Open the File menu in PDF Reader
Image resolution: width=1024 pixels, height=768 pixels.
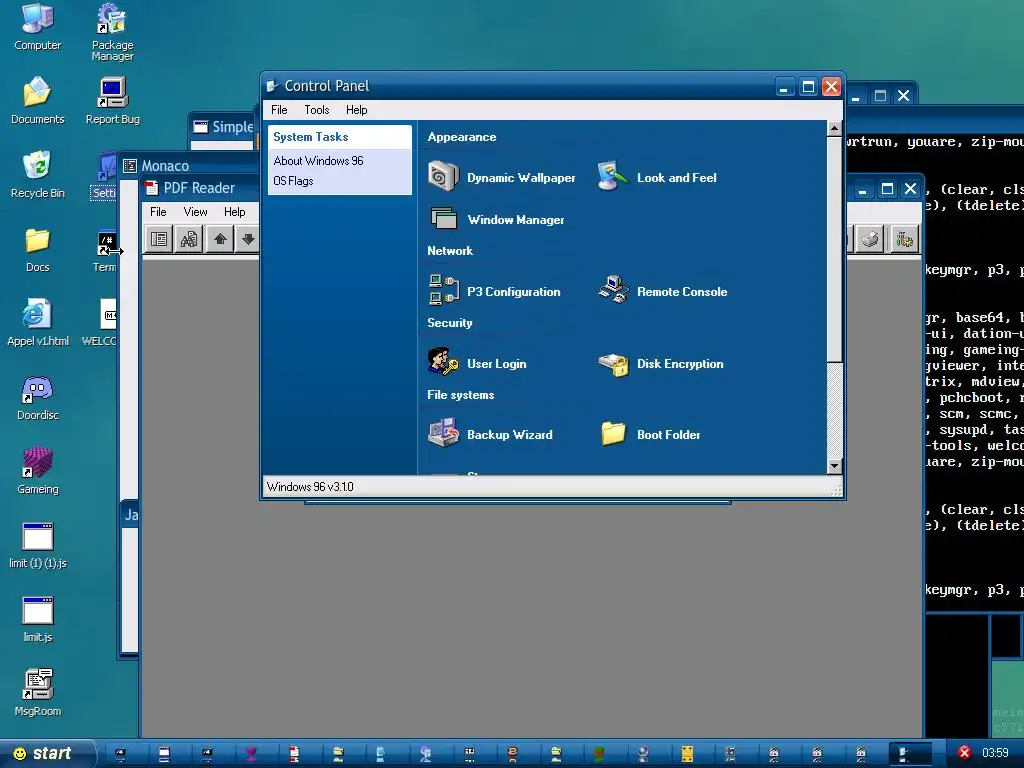[x=158, y=212]
